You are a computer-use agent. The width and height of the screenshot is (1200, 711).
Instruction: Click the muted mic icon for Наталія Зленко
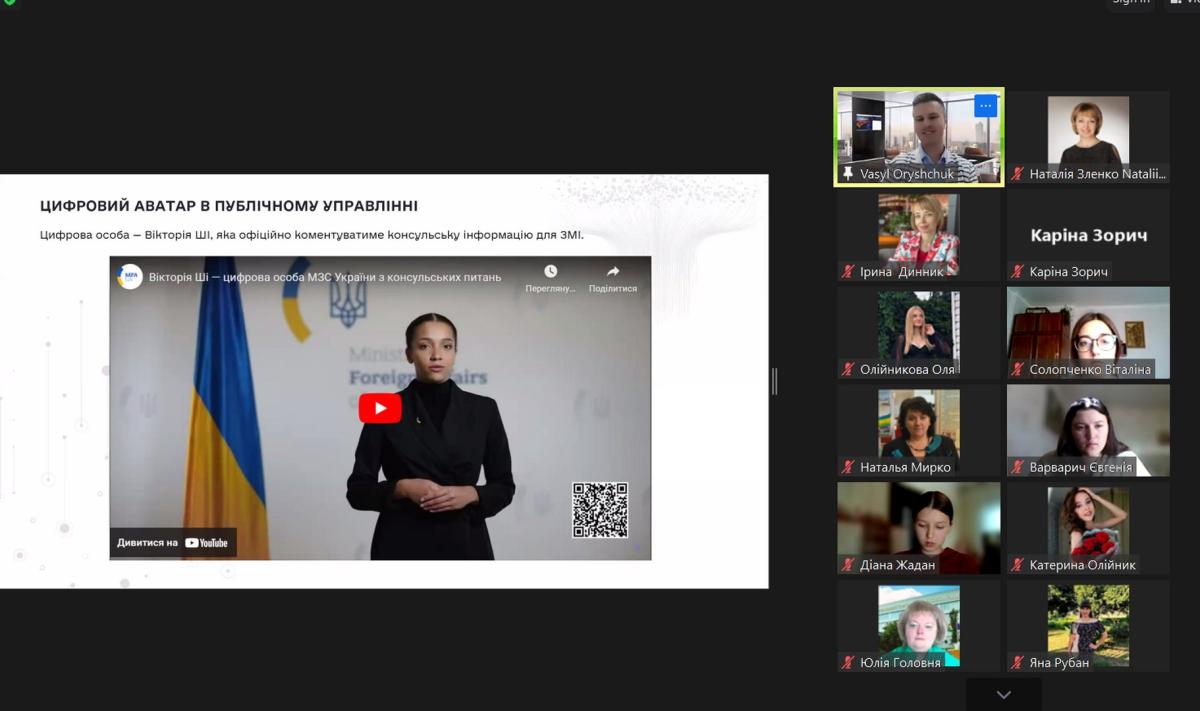(x=1018, y=174)
